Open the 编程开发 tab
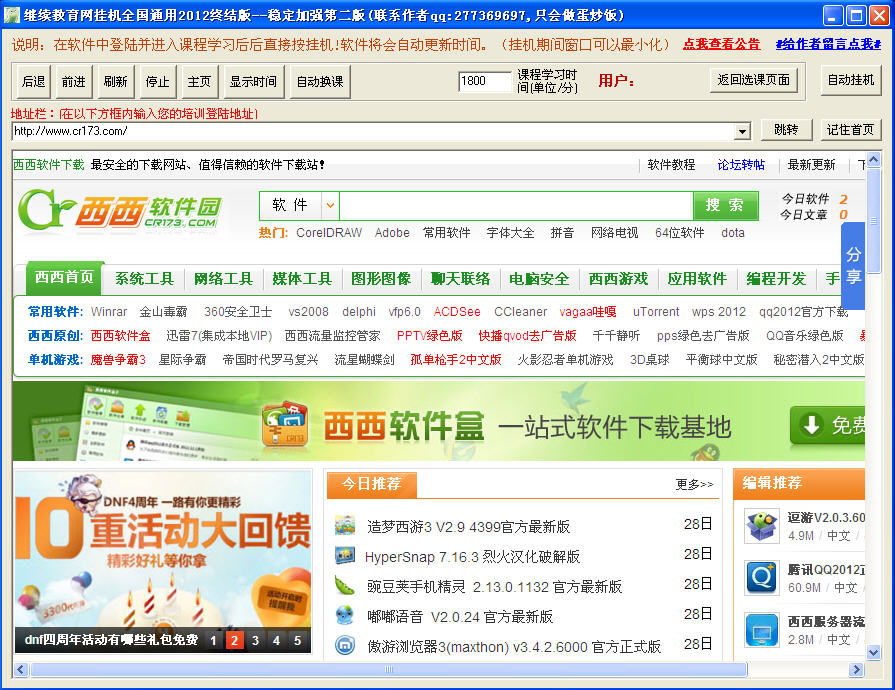This screenshot has height=690, width=895. click(776, 279)
